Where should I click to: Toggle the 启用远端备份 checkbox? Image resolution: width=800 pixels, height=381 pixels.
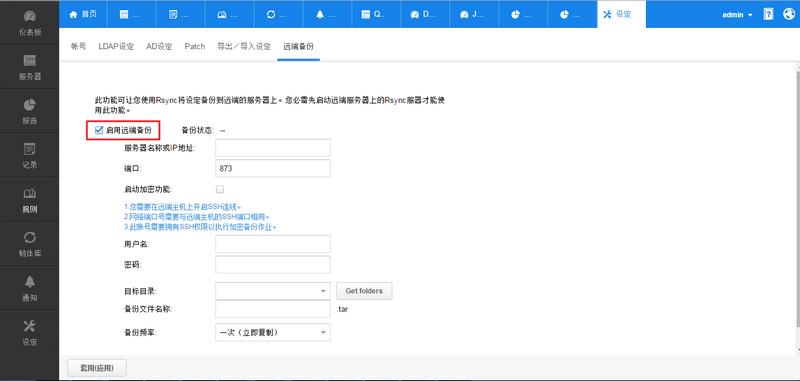point(99,130)
